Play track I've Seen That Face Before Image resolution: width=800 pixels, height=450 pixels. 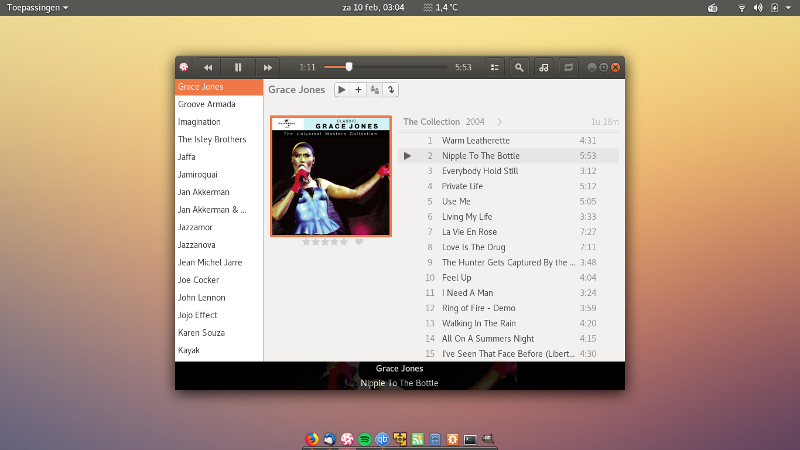(x=508, y=354)
